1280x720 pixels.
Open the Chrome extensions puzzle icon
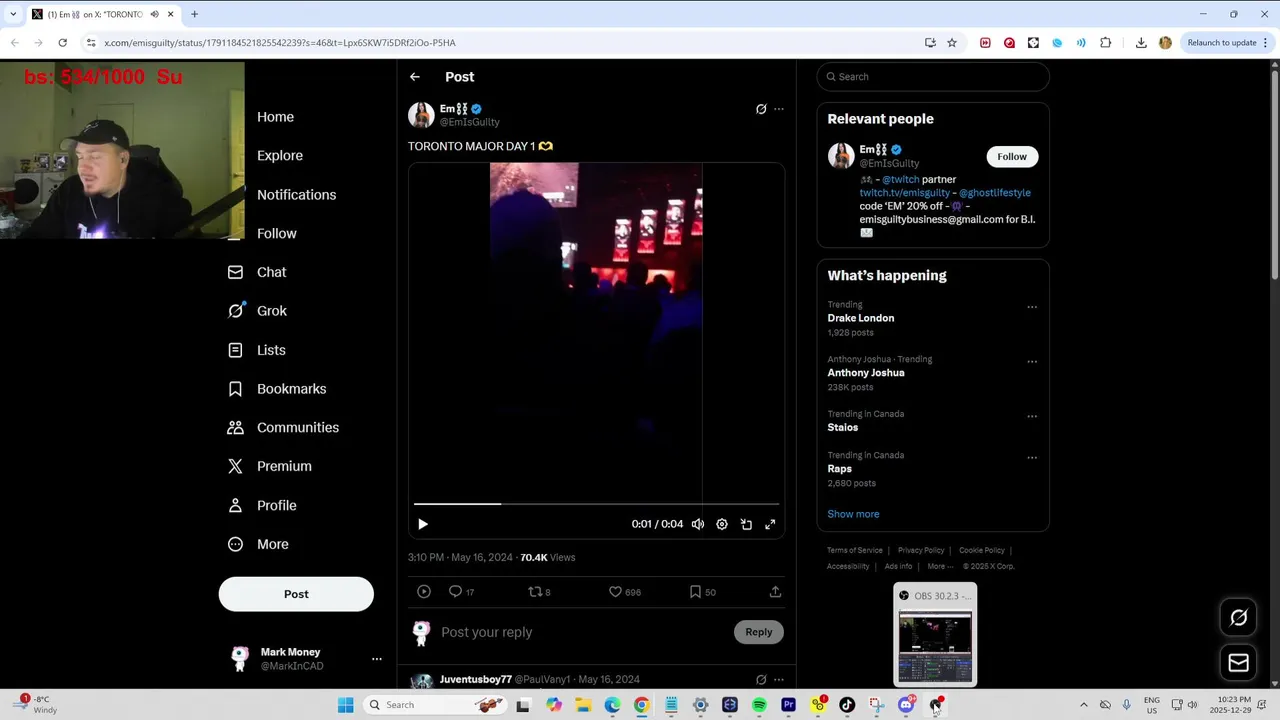coord(1105,43)
